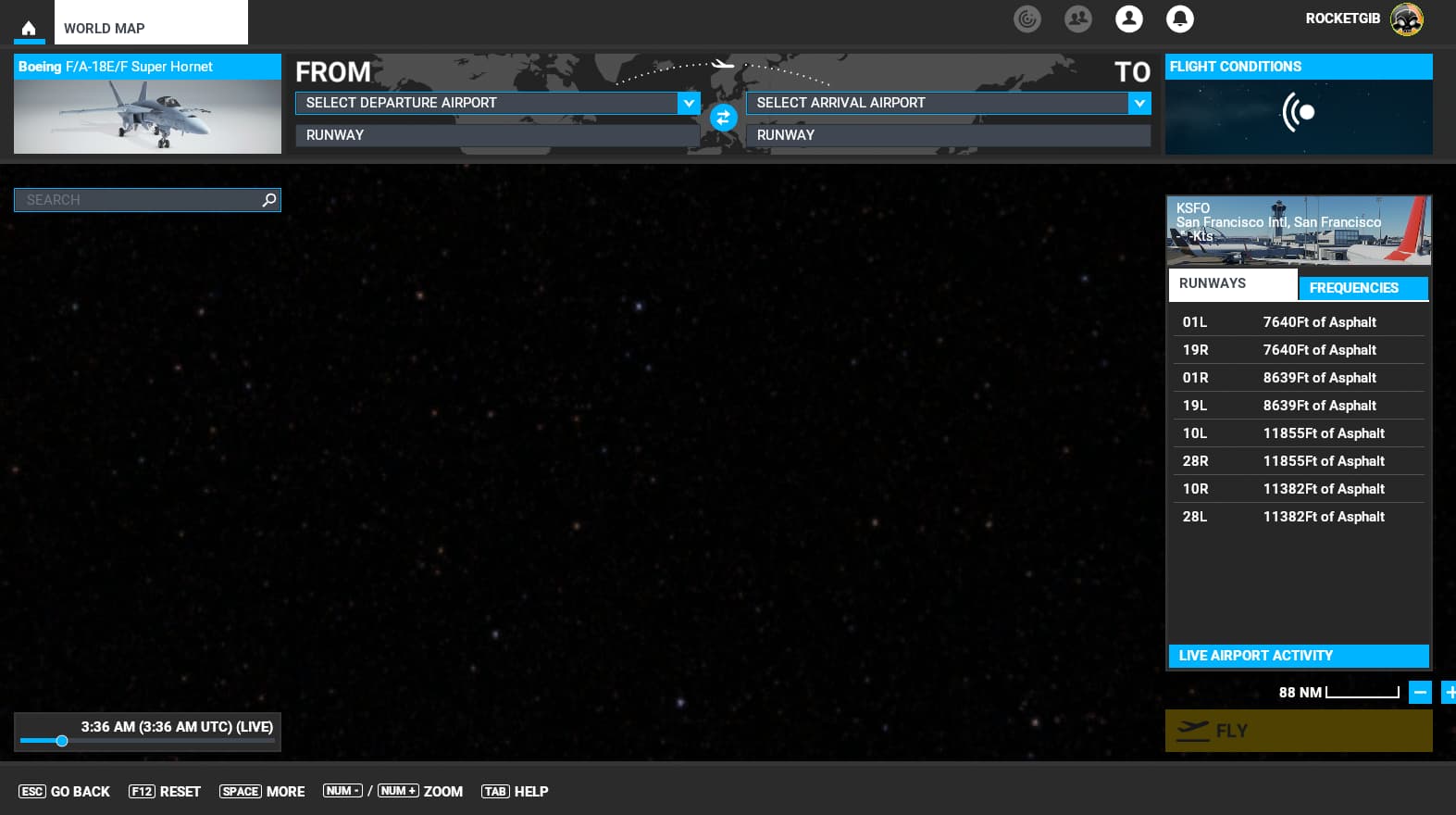Select the Boeing F/A-18E/F Super Hornet thumbnail
1456x815 pixels.
point(147,104)
